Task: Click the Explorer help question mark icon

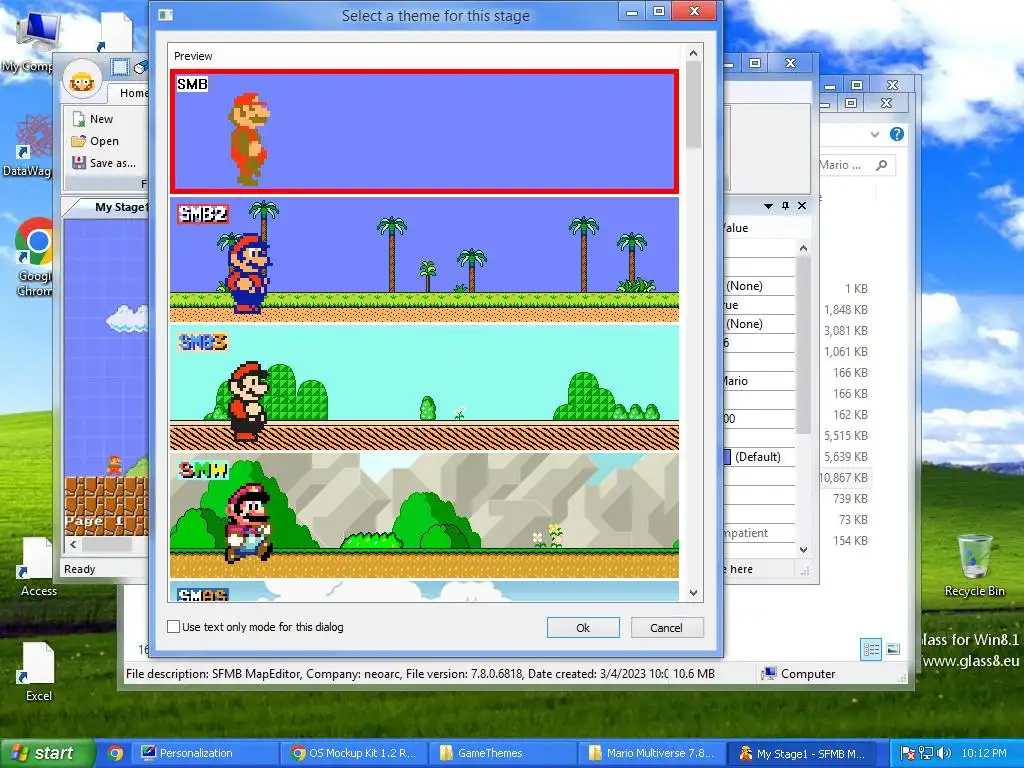Action: coord(897,135)
